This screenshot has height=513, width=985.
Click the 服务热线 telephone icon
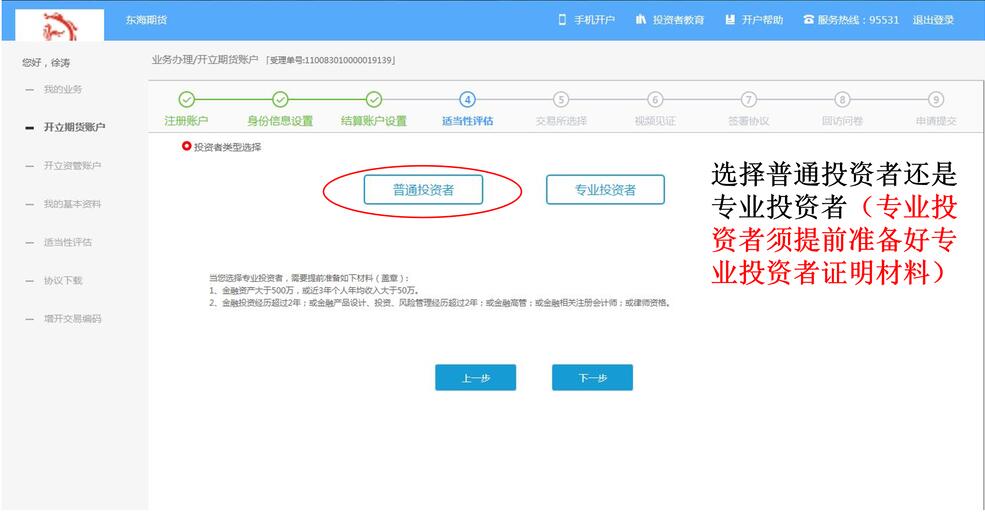coord(808,20)
